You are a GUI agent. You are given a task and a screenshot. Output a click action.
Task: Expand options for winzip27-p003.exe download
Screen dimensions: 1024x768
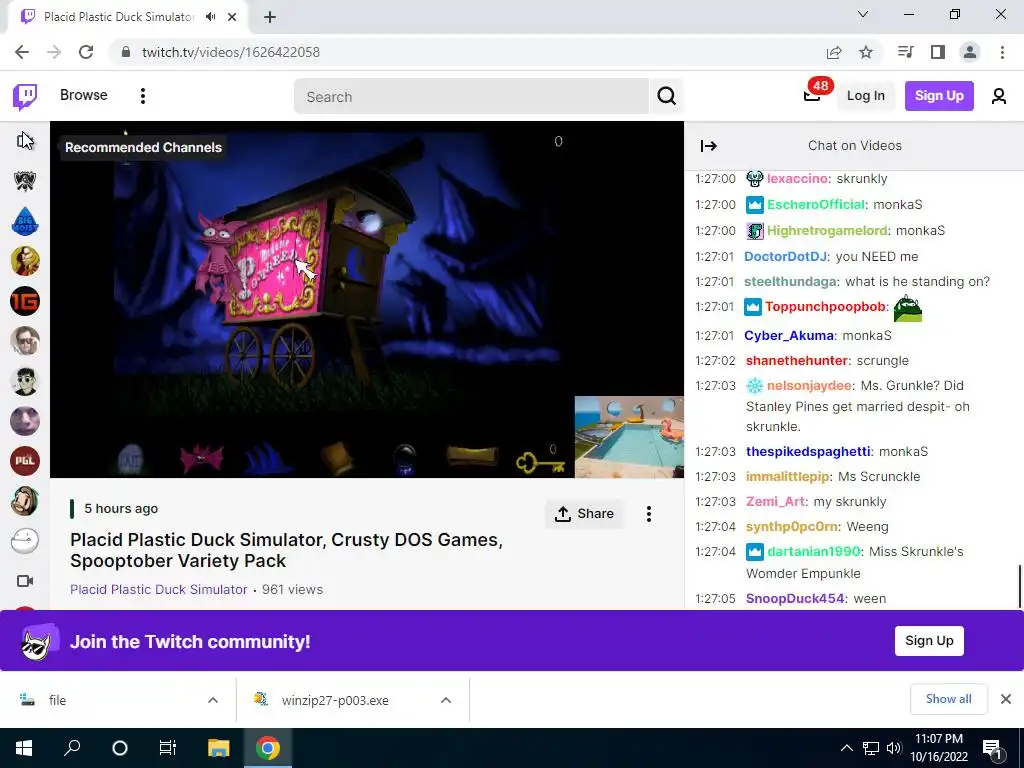click(x=446, y=700)
